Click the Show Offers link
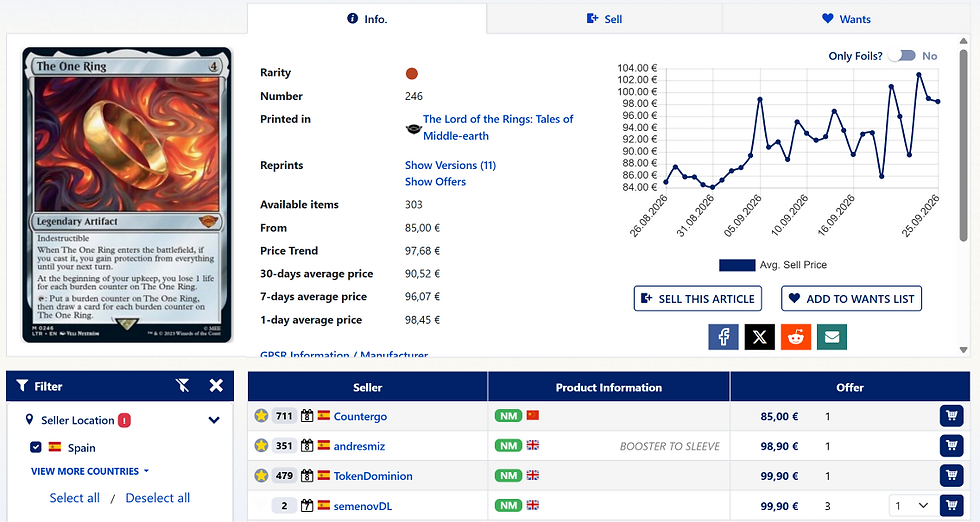This screenshot has width=980, height=522. [x=435, y=182]
